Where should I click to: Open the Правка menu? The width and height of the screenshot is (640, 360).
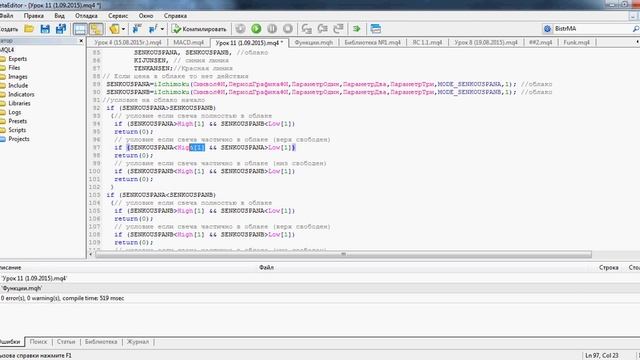(33, 16)
